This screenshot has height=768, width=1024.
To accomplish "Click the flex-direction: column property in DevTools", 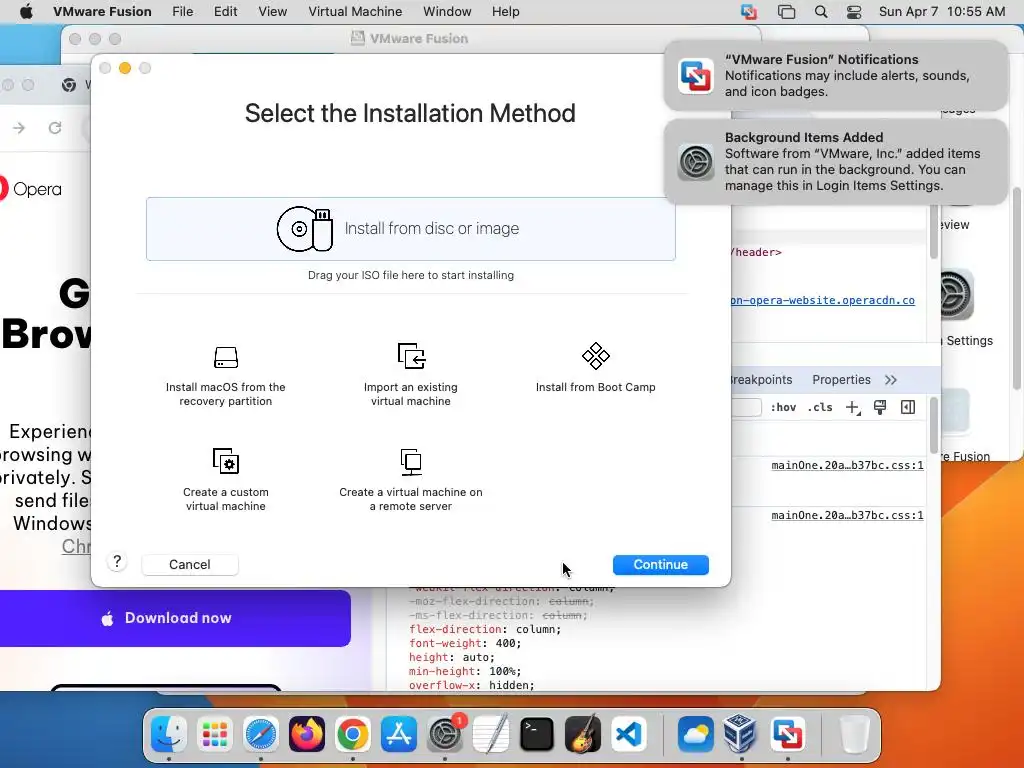I will point(485,630).
